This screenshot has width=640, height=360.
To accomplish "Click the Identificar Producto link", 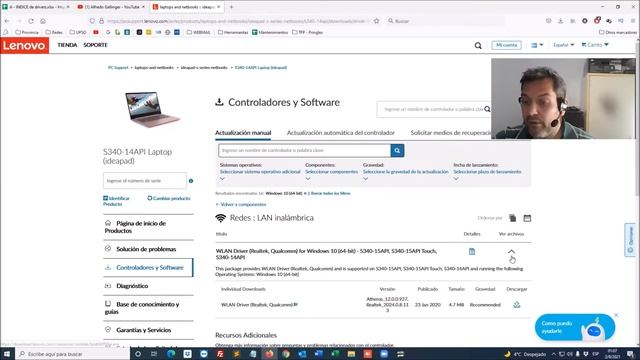I will click(x=116, y=201).
